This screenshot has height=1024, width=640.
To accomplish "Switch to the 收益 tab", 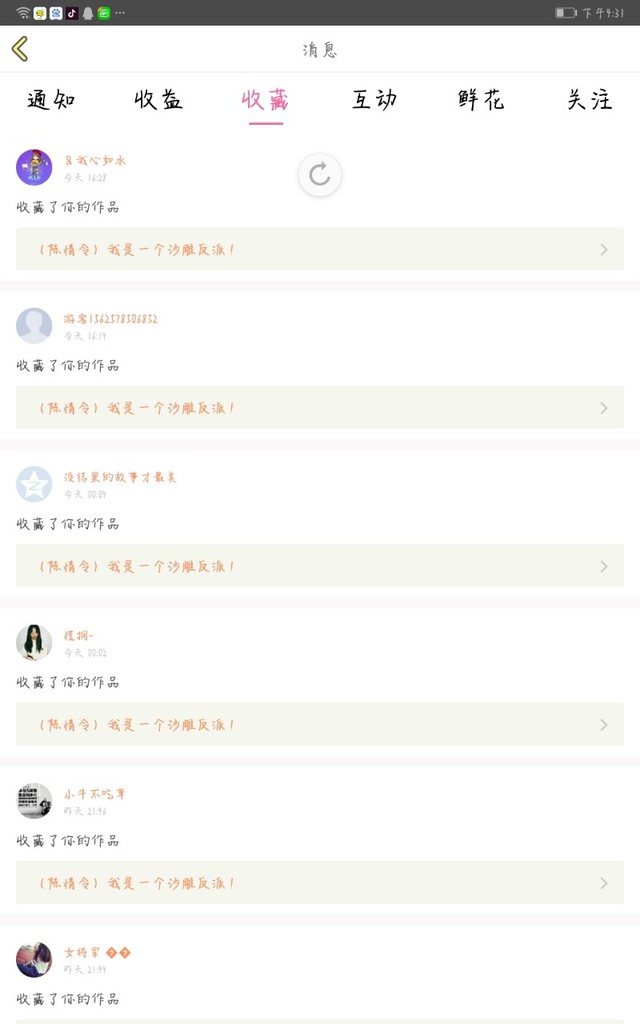I will (158, 100).
